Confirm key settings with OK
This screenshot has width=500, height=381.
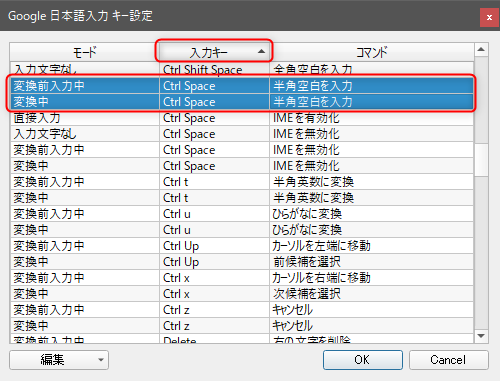click(x=363, y=360)
